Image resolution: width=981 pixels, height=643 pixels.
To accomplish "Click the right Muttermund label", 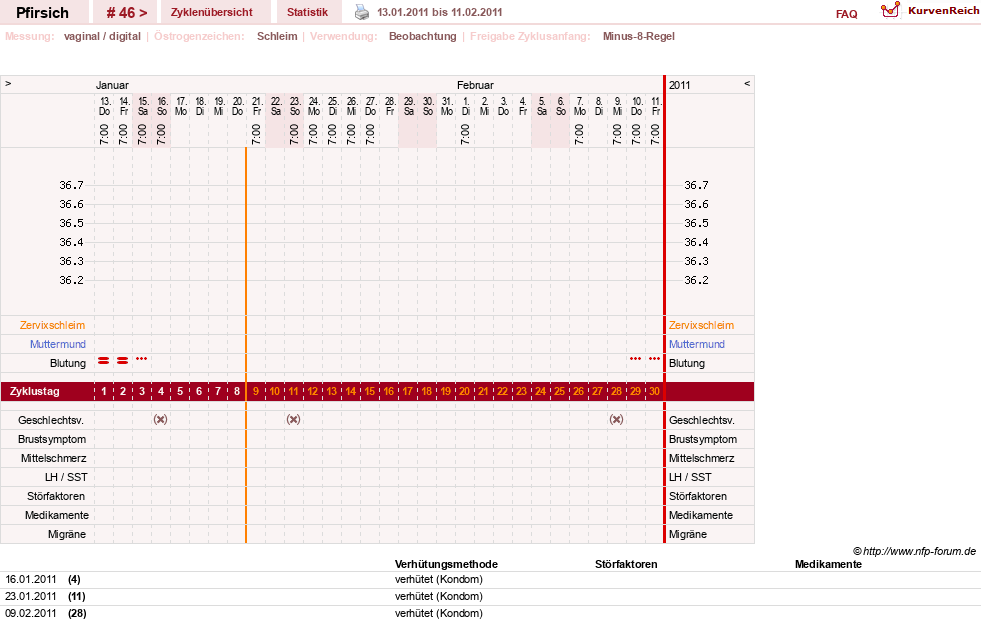I will (697, 344).
